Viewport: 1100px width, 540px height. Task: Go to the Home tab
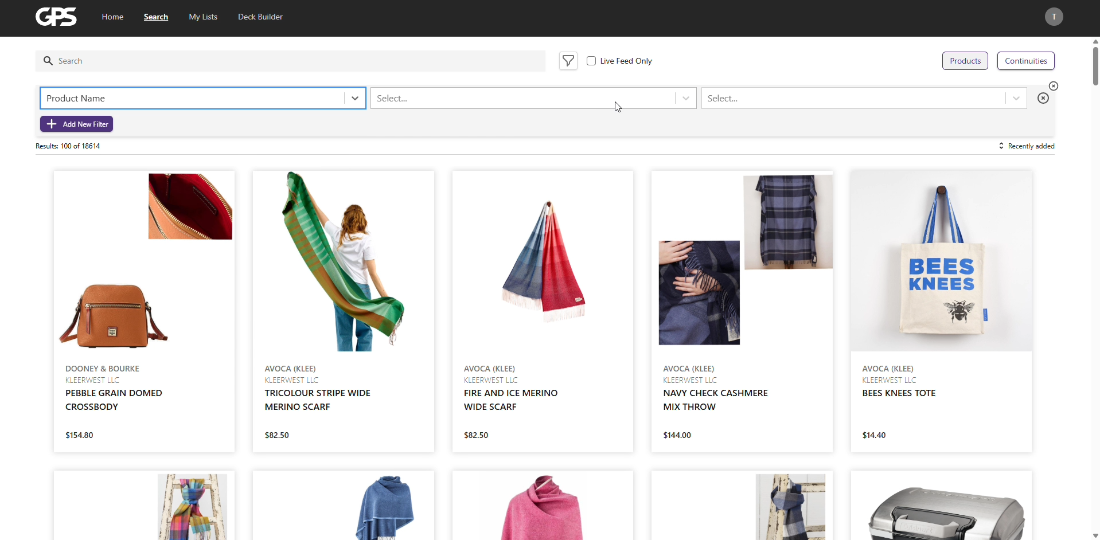click(x=112, y=17)
